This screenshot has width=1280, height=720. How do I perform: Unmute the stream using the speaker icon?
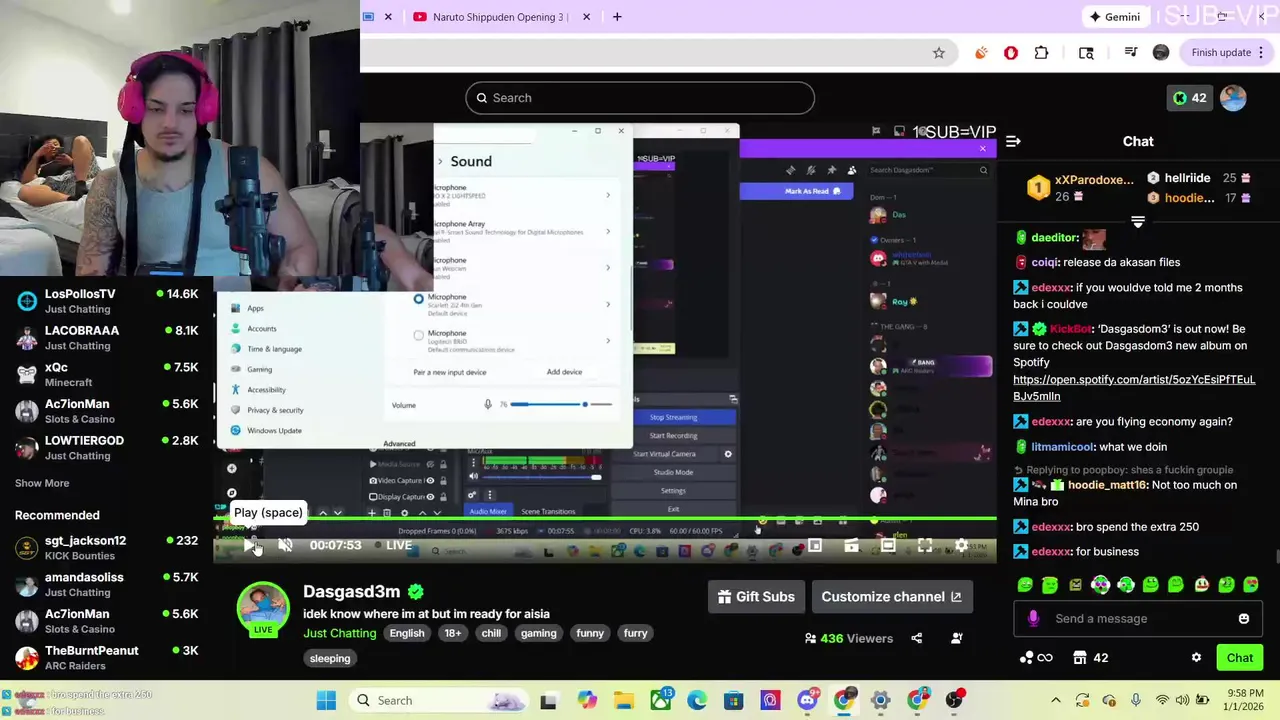click(285, 545)
